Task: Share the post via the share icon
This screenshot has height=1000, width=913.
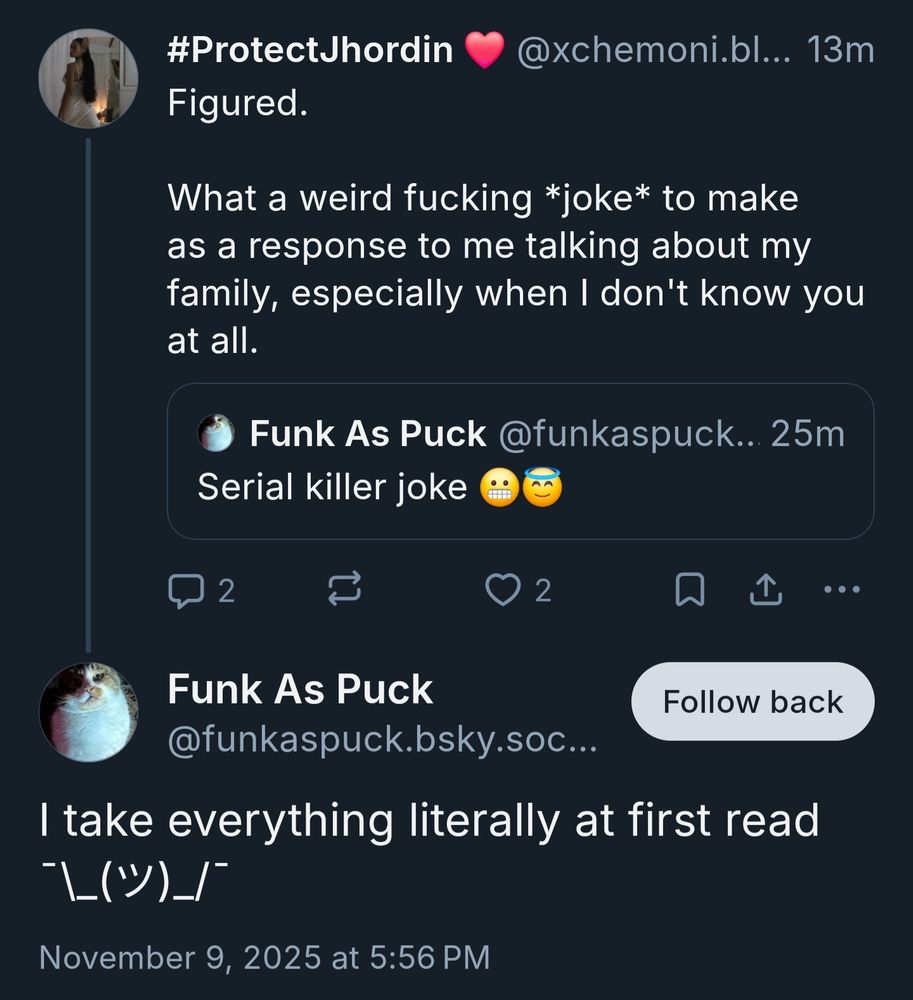Action: [x=766, y=589]
